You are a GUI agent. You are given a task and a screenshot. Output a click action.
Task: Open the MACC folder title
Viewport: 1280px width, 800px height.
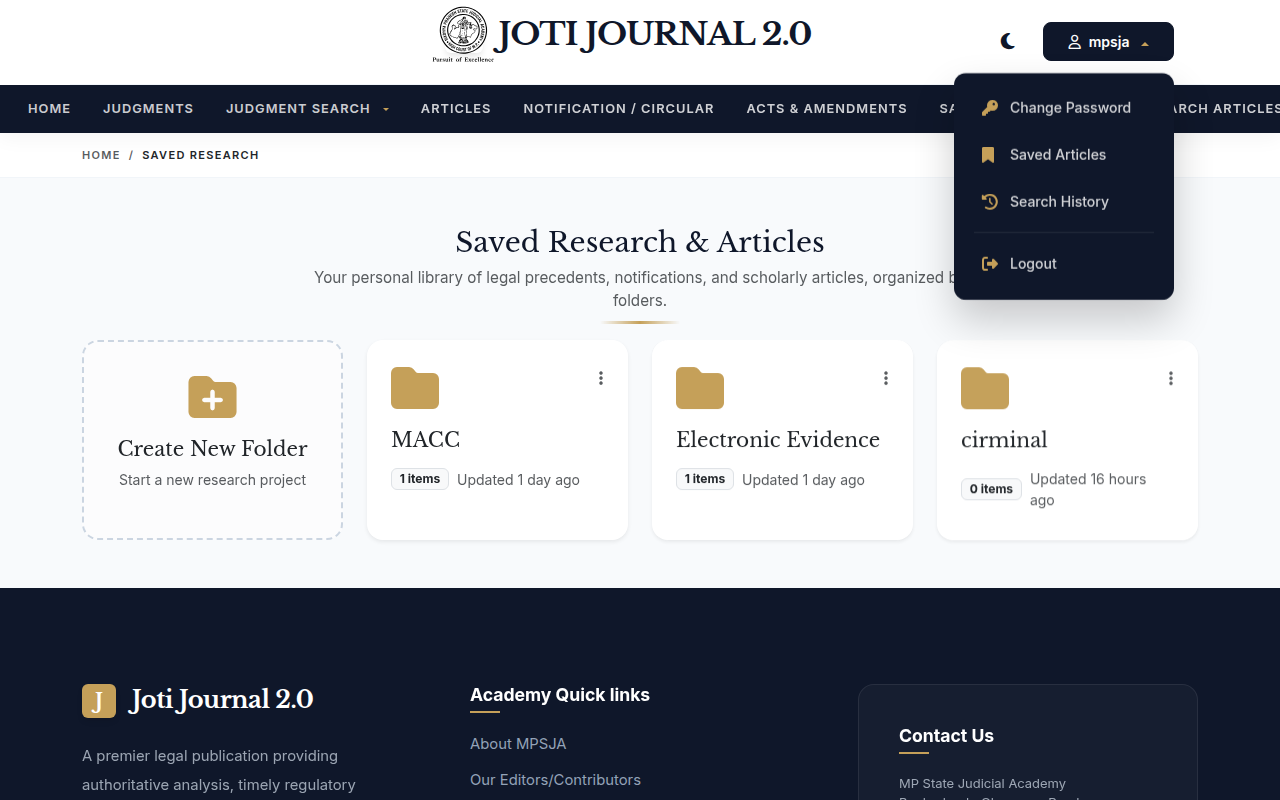426,440
